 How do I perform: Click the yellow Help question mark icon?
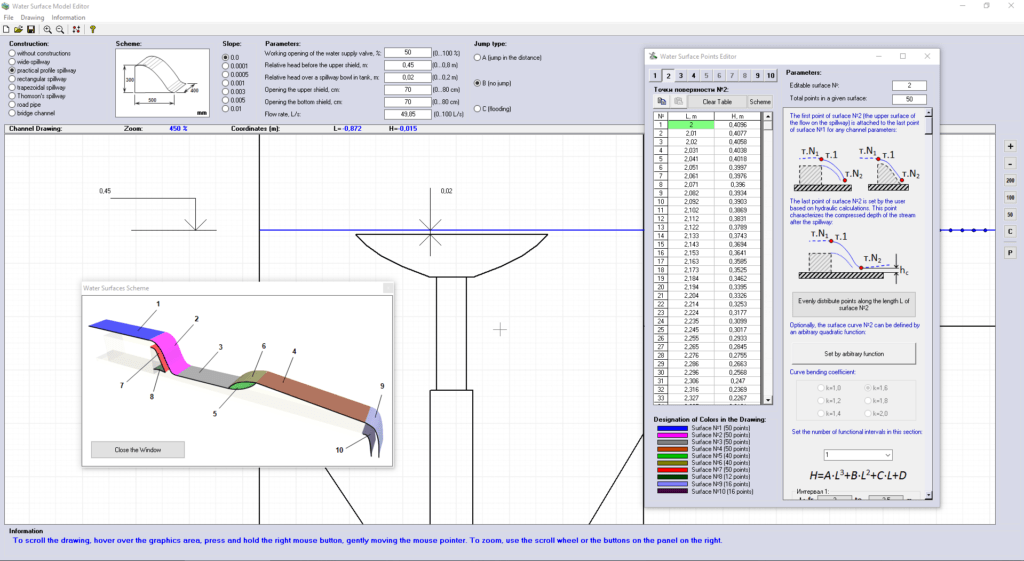click(x=93, y=30)
